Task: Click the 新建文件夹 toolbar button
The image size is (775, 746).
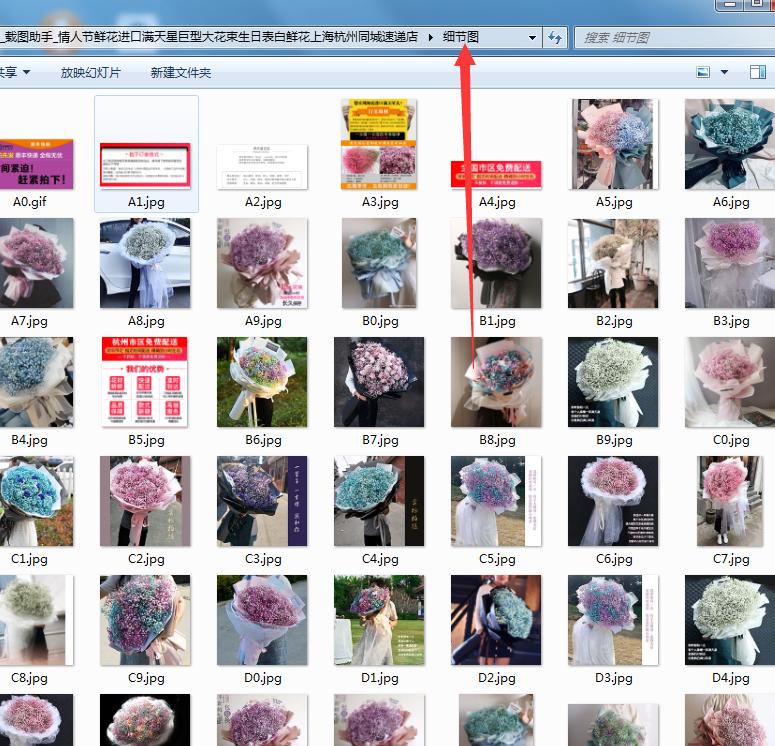Action: [180, 73]
